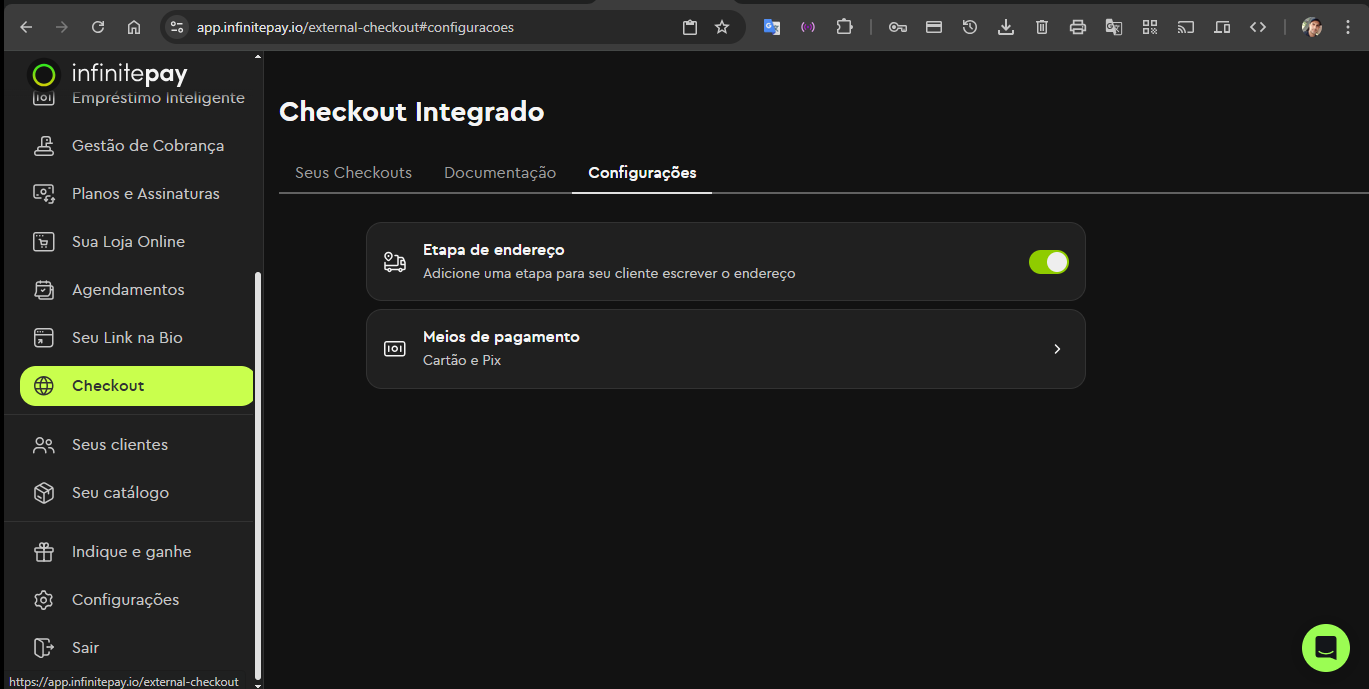Click the Seu Link na Bio icon
The height and width of the screenshot is (689, 1369).
click(44, 338)
